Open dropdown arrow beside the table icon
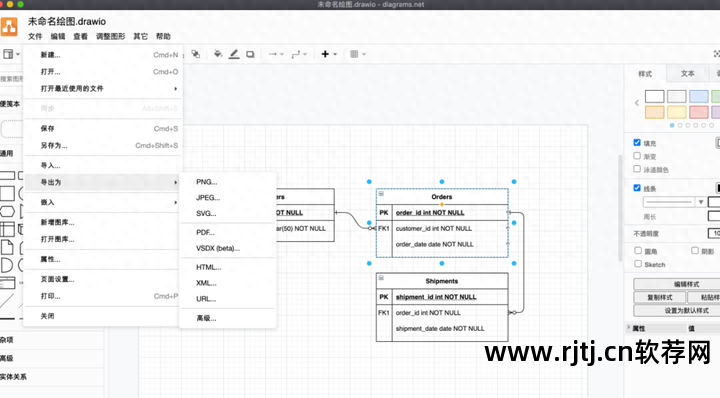The image size is (720, 398). point(364,54)
